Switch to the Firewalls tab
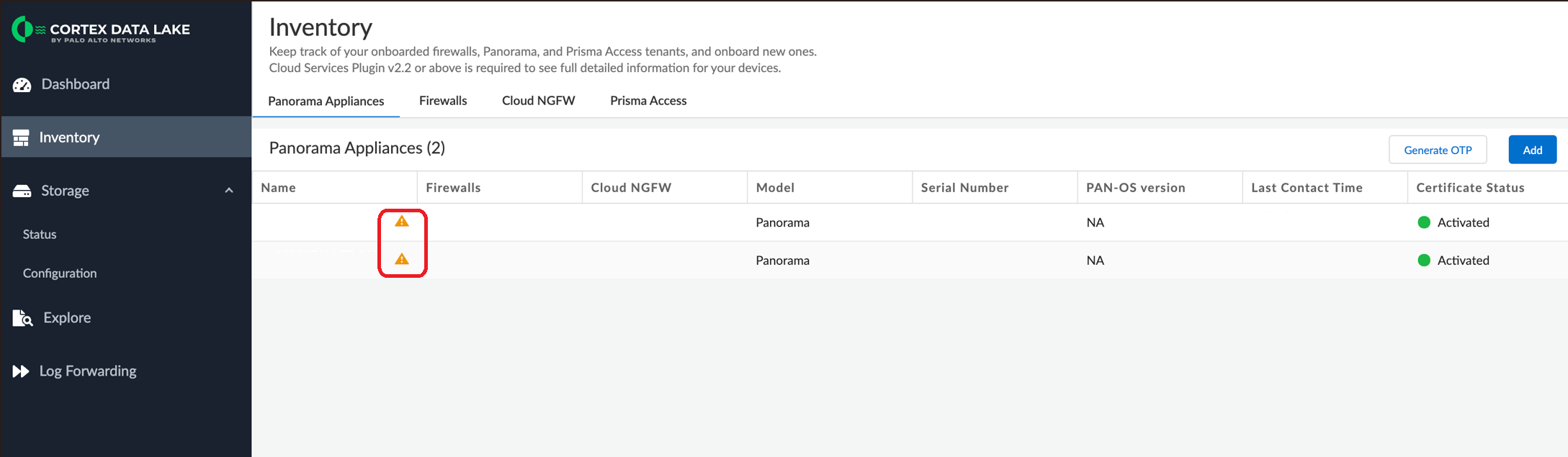Viewport: 1568px width, 457px height. tap(443, 101)
